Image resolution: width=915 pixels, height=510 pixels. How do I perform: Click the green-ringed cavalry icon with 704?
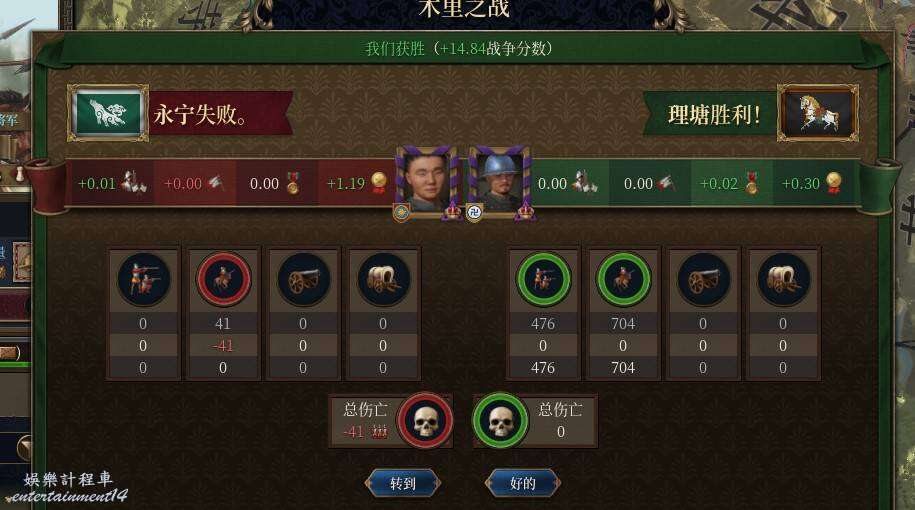point(623,280)
